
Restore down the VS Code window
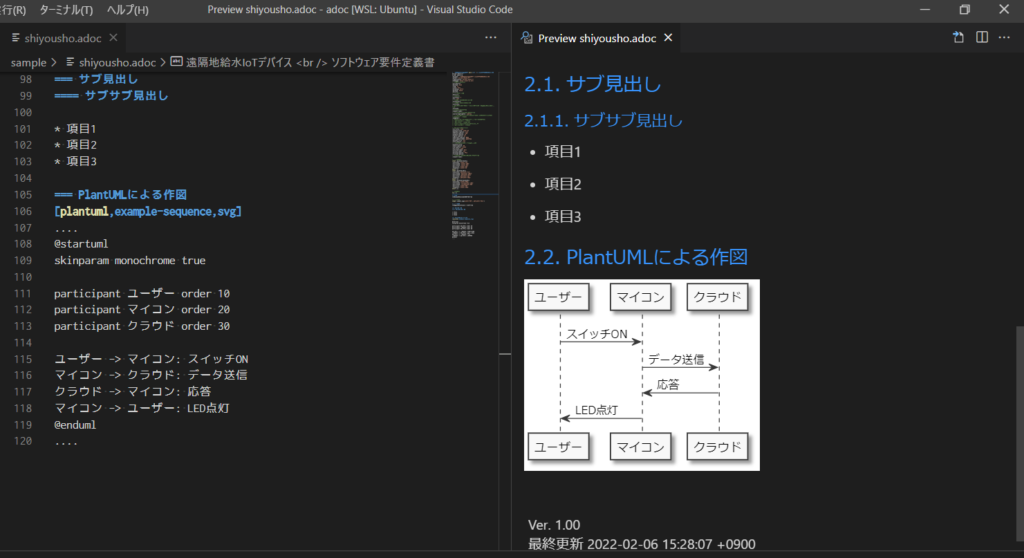click(x=964, y=10)
